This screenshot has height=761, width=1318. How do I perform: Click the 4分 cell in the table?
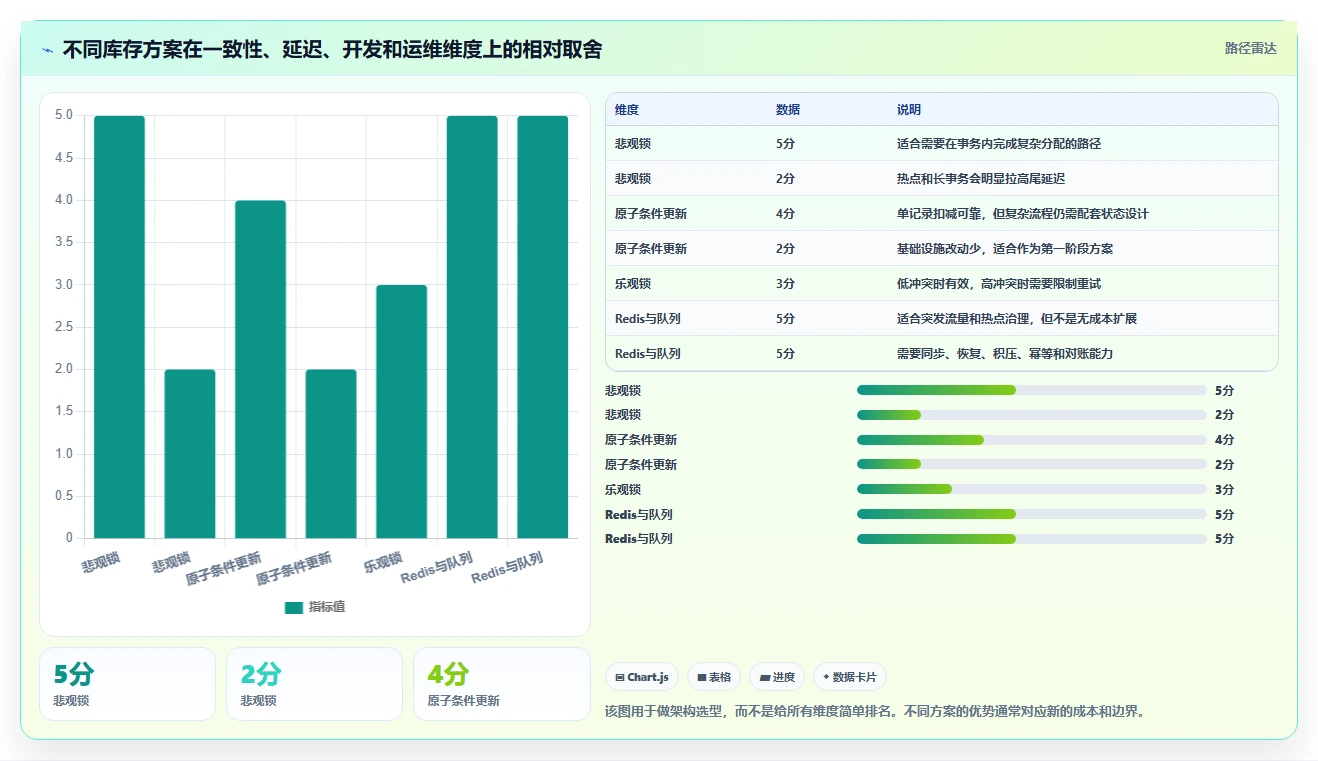pos(785,213)
